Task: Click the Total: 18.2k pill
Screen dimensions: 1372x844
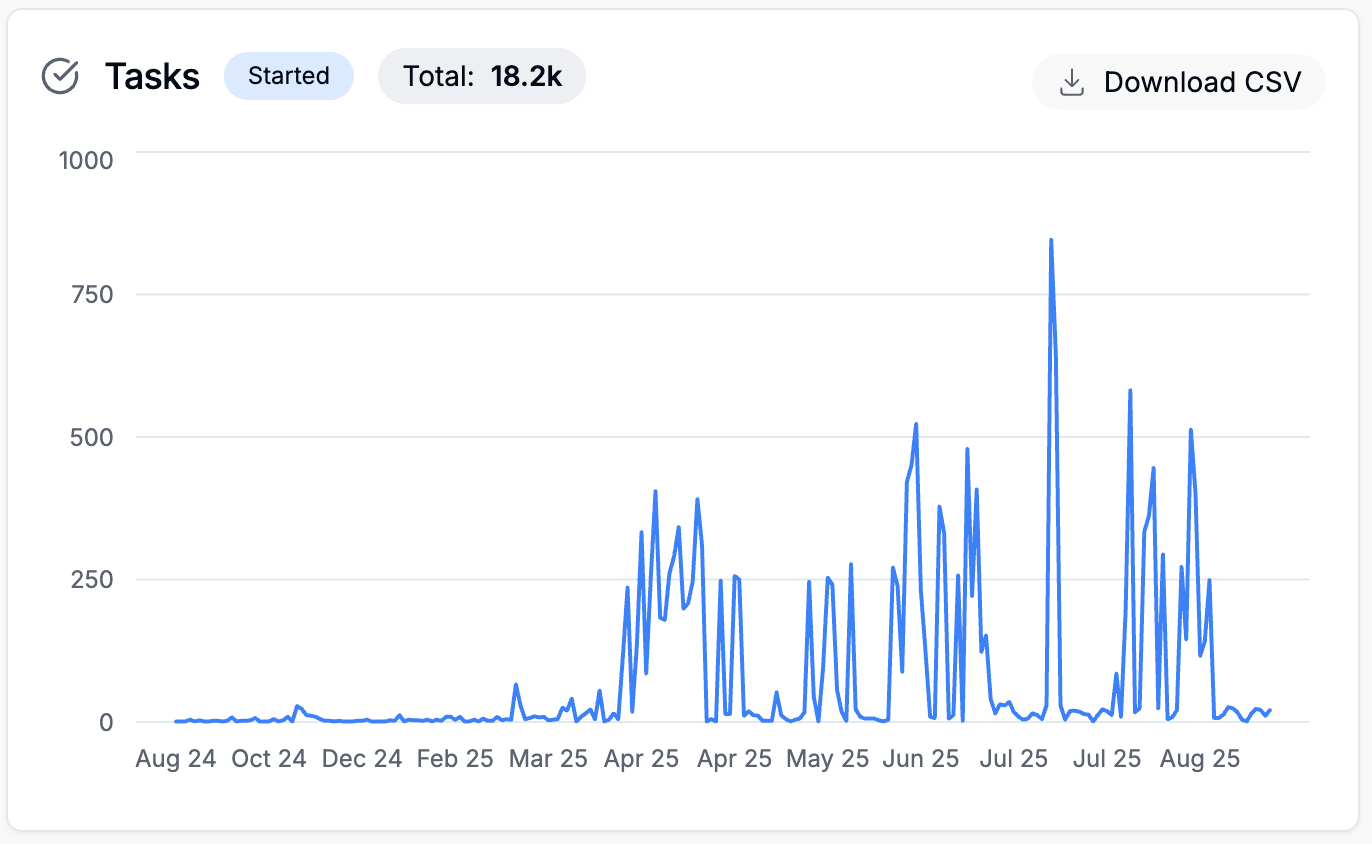Action: pos(481,76)
